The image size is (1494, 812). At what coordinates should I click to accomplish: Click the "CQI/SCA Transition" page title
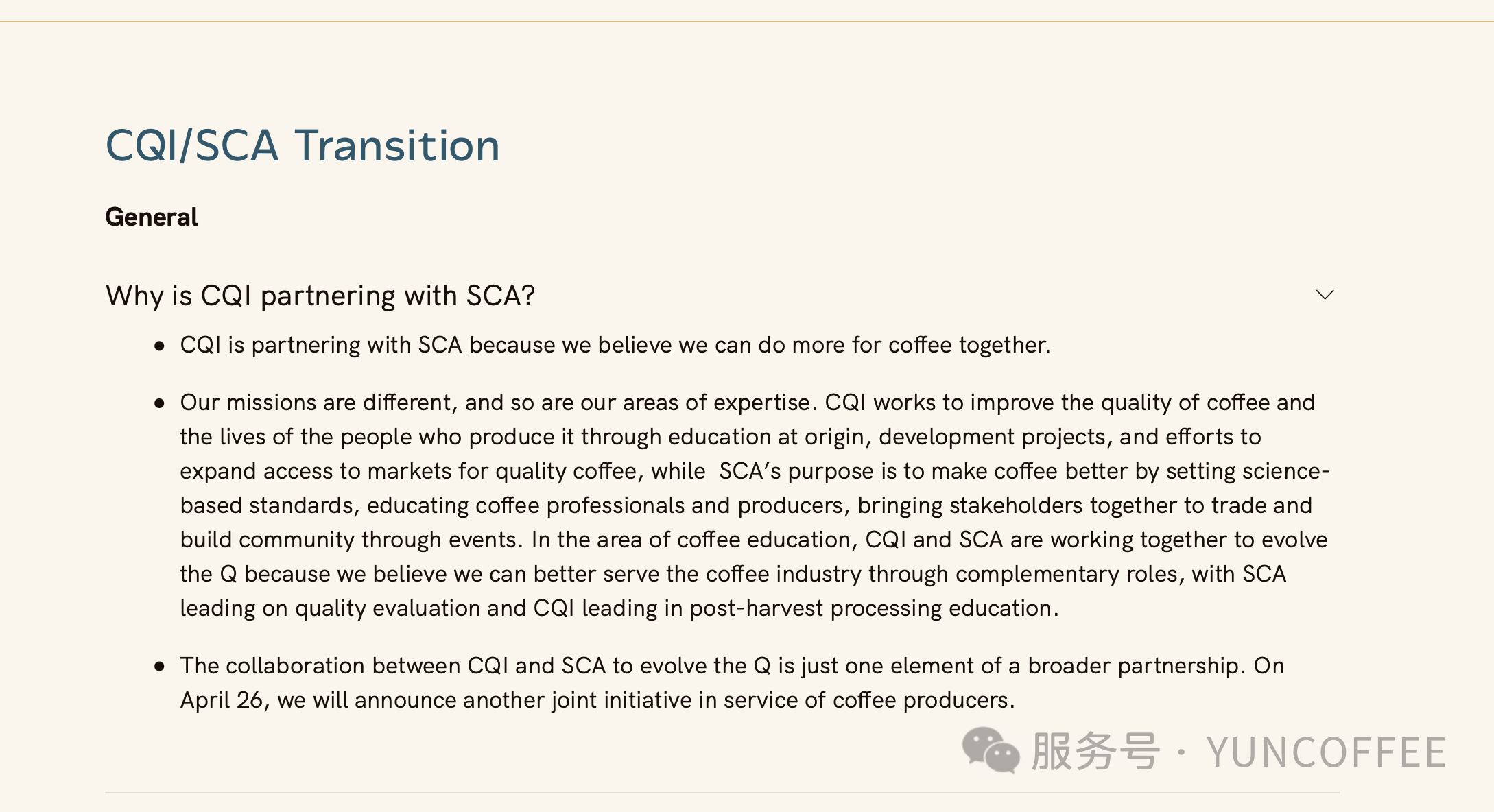tap(303, 145)
